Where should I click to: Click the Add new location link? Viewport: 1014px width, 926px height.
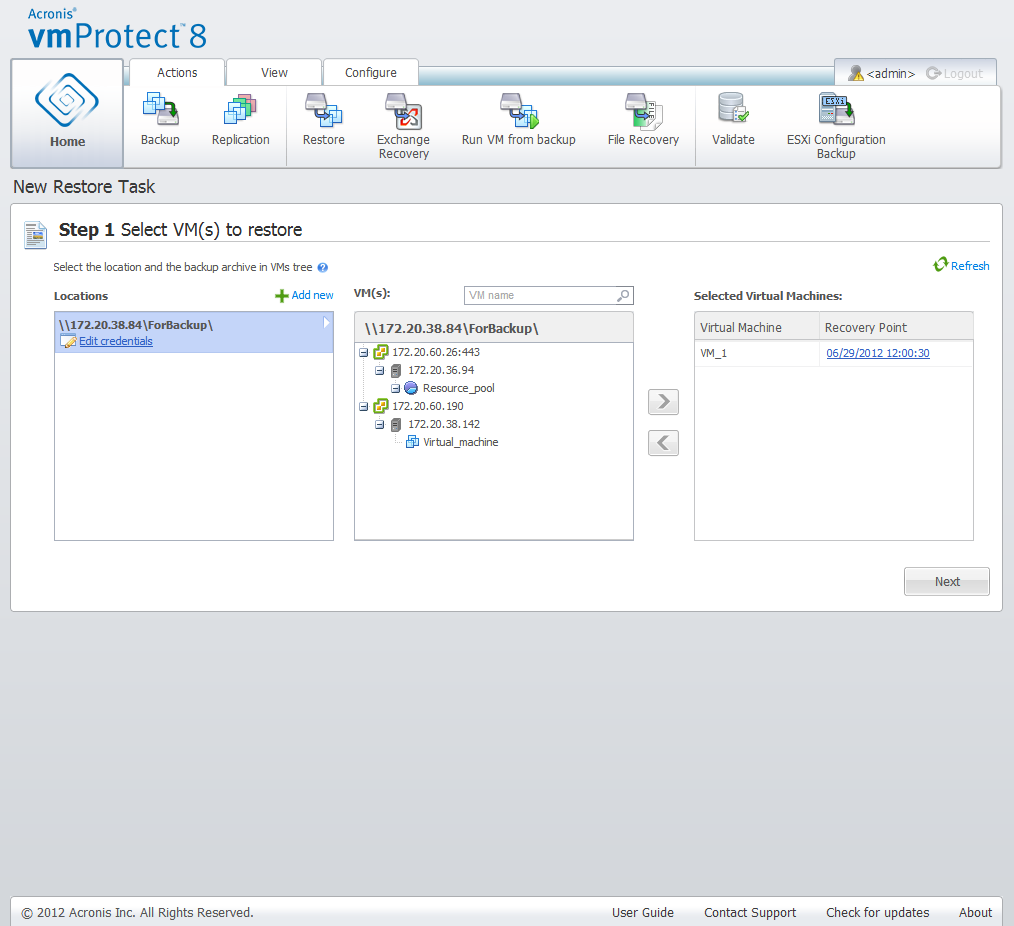pos(312,295)
